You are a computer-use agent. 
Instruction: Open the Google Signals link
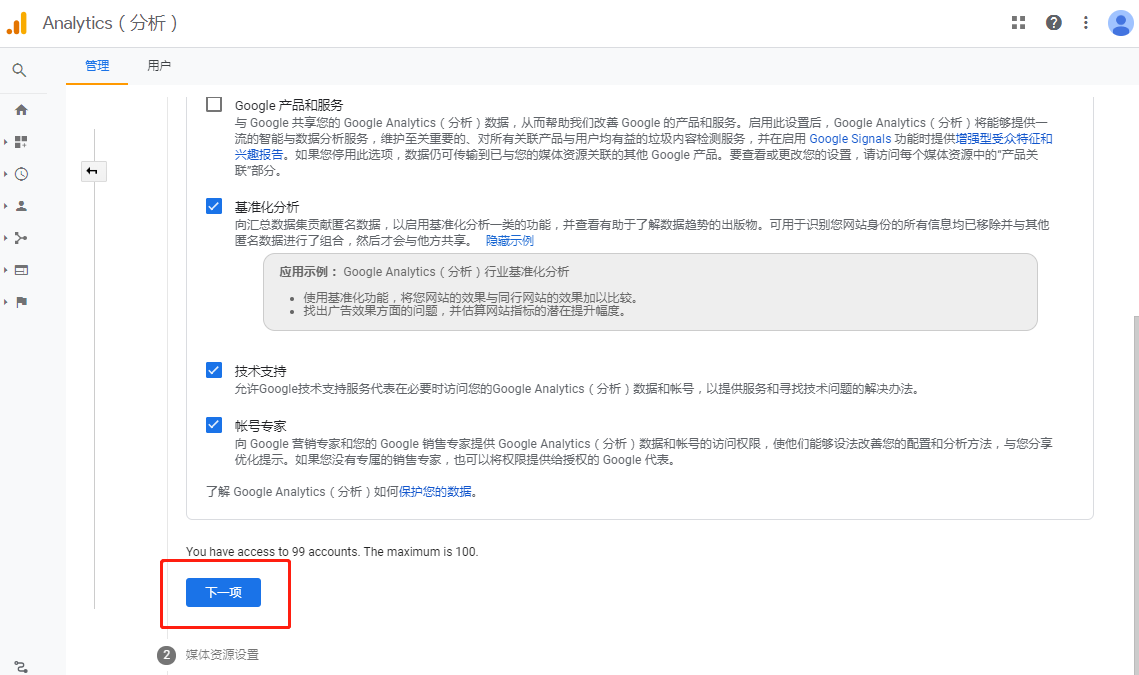coord(850,139)
